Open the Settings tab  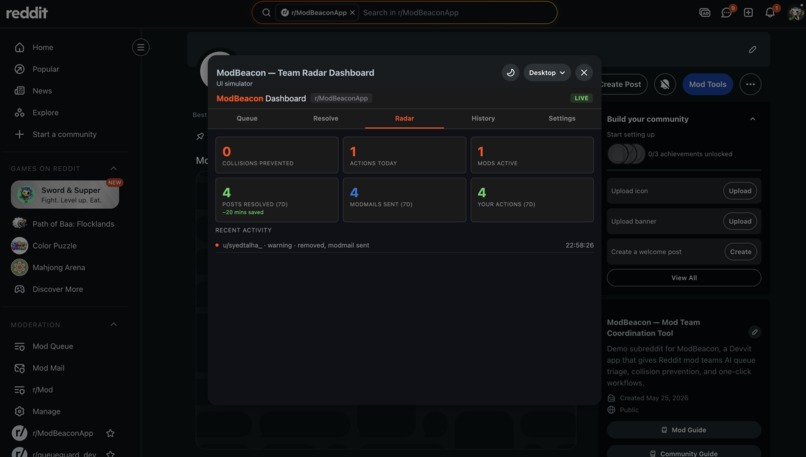click(562, 118)
